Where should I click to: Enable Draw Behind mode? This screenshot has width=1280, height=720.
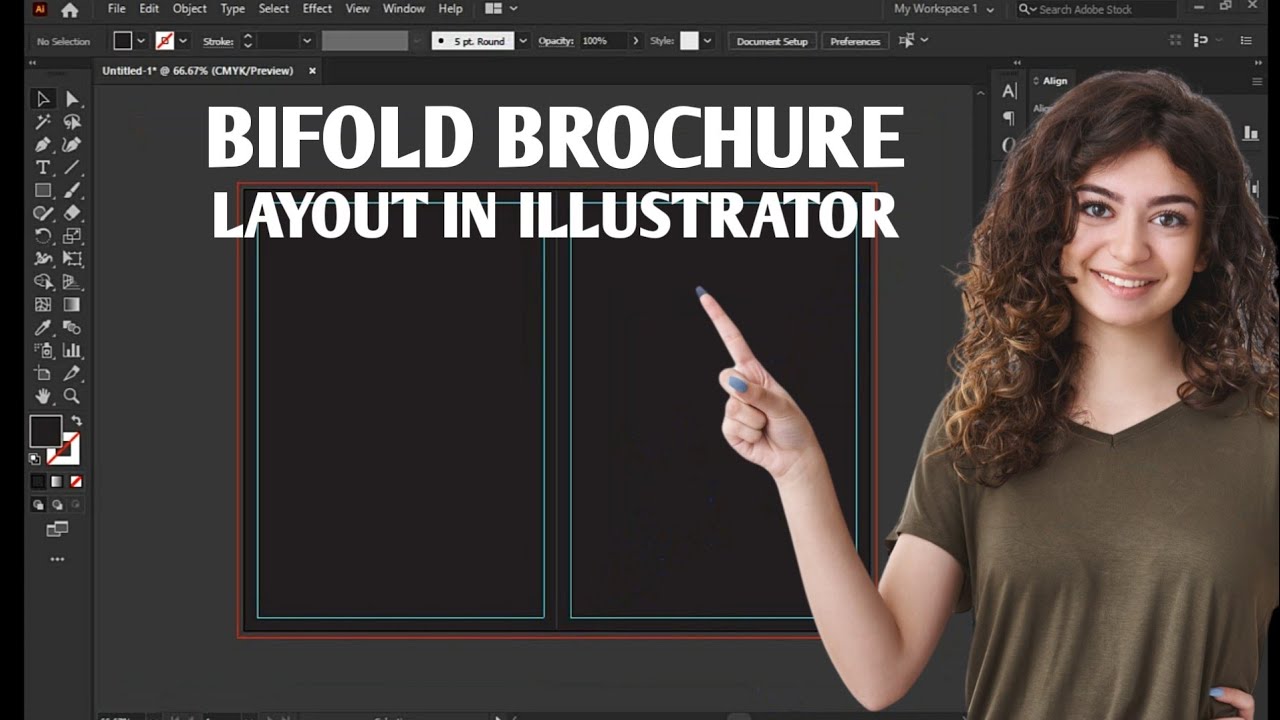click(57, 504)
